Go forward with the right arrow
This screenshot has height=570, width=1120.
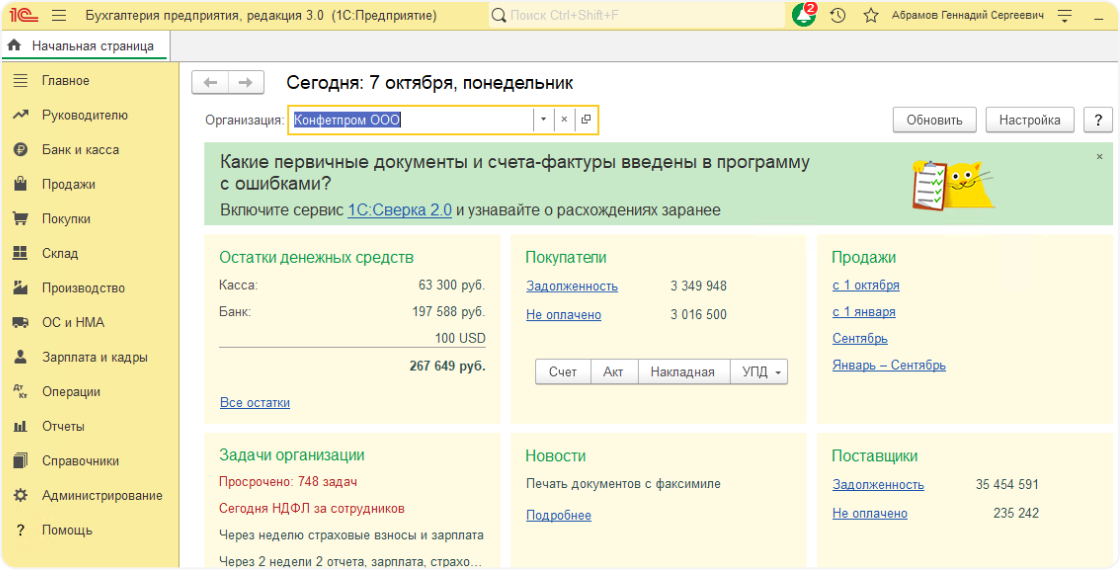pyautogui.click(x=246, y=83)
